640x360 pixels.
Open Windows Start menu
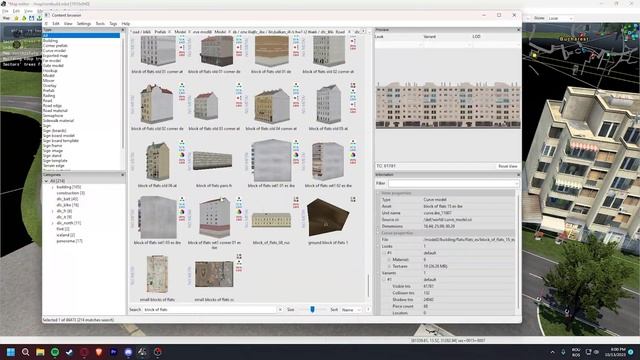(11, 352)
